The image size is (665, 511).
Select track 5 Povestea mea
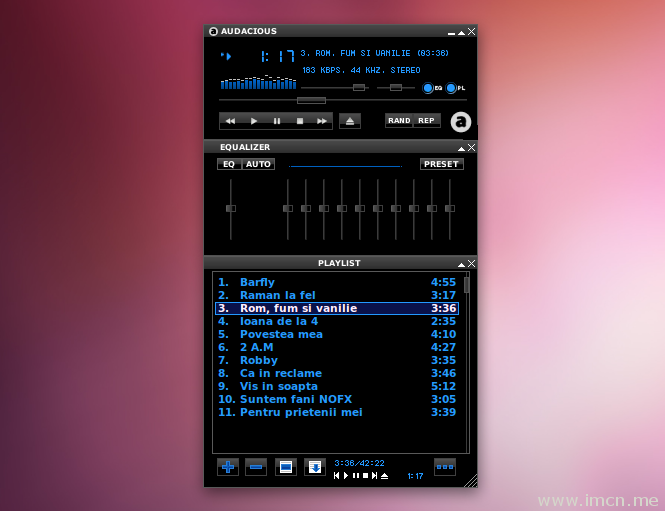337,334
